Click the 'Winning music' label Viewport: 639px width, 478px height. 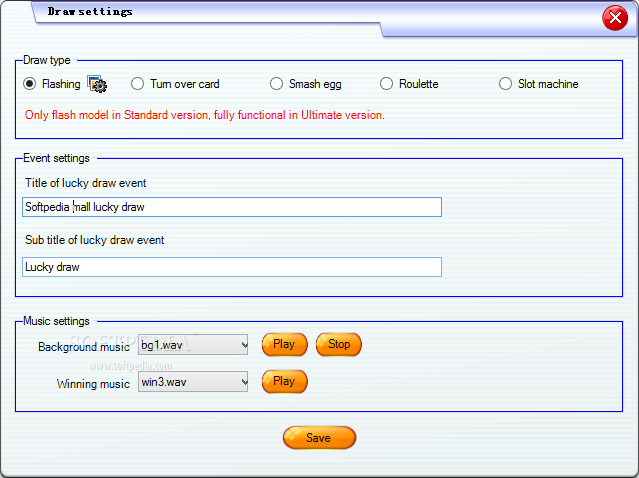point(93,384)
